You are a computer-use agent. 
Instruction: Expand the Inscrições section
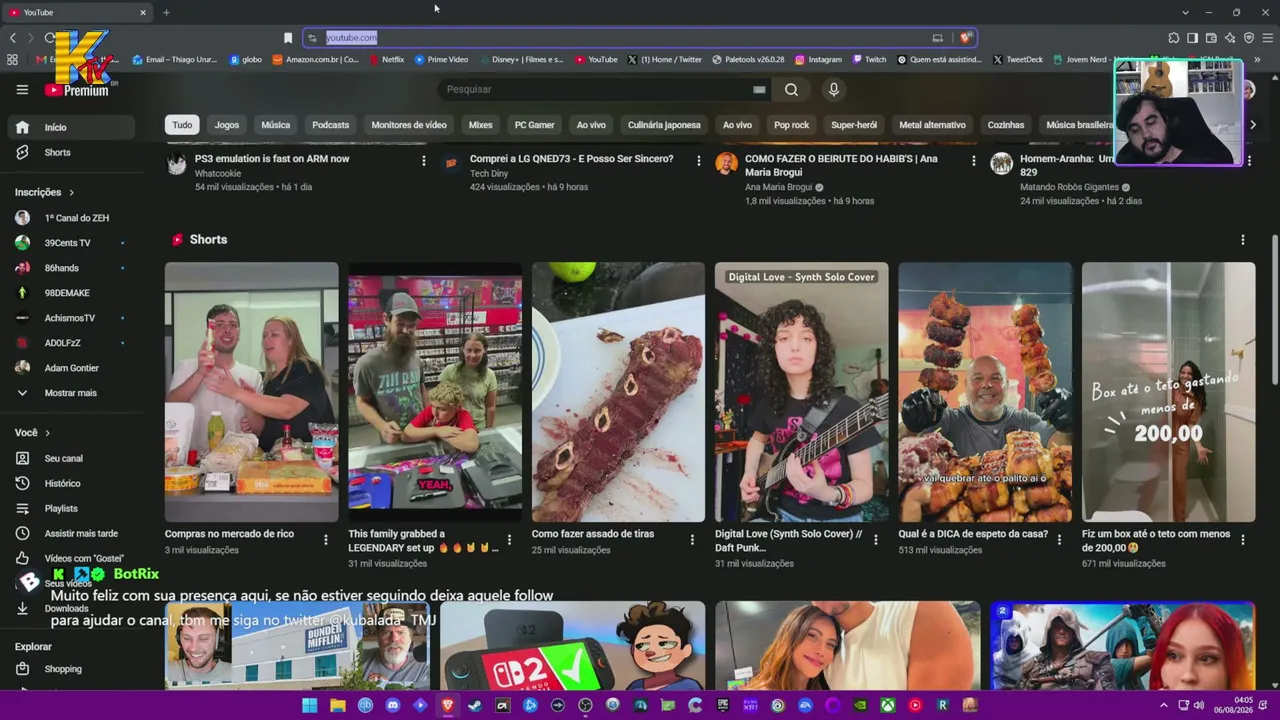click(x=45, y=192)
